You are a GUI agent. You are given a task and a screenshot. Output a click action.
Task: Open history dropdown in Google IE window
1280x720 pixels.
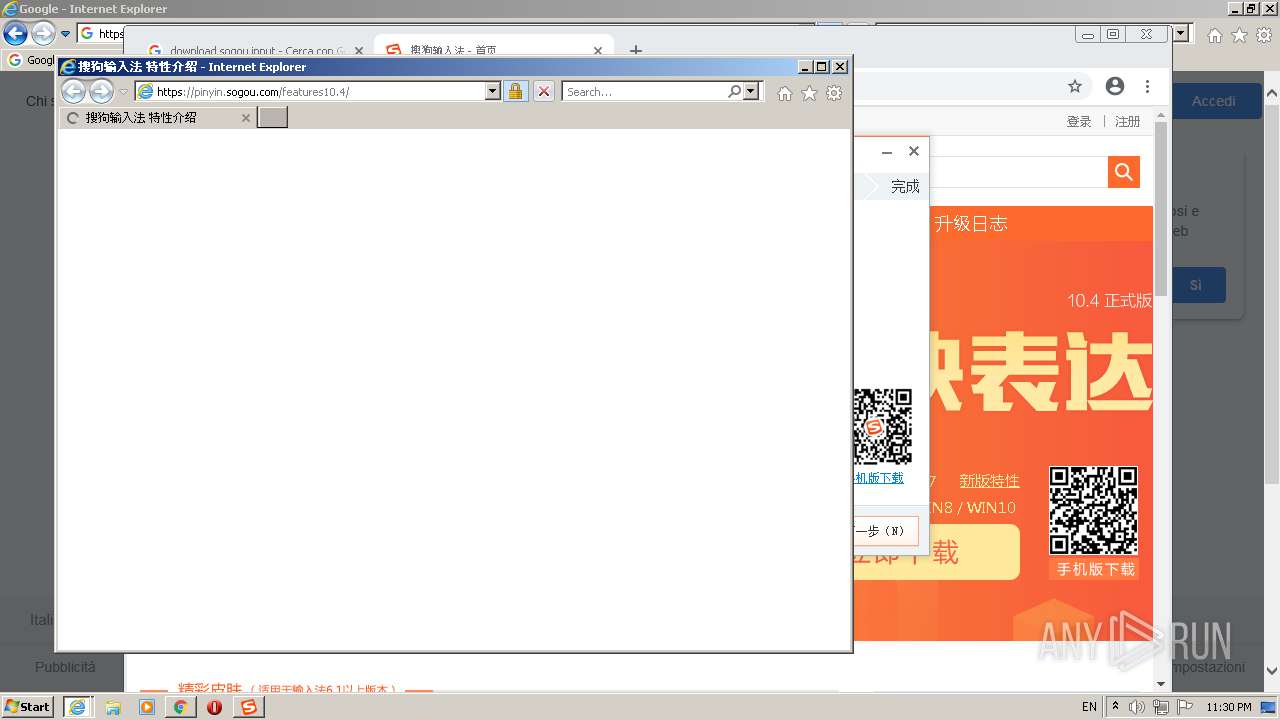tap(65, 34)
